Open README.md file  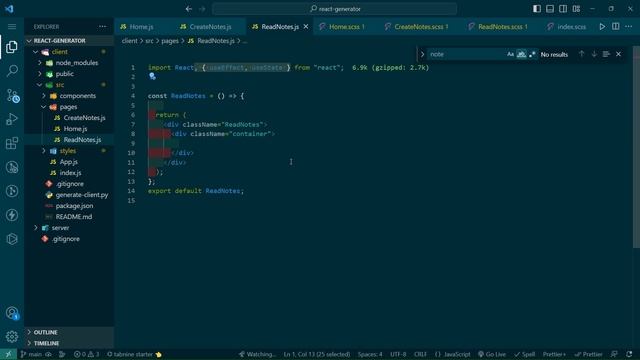pos(74,217)
